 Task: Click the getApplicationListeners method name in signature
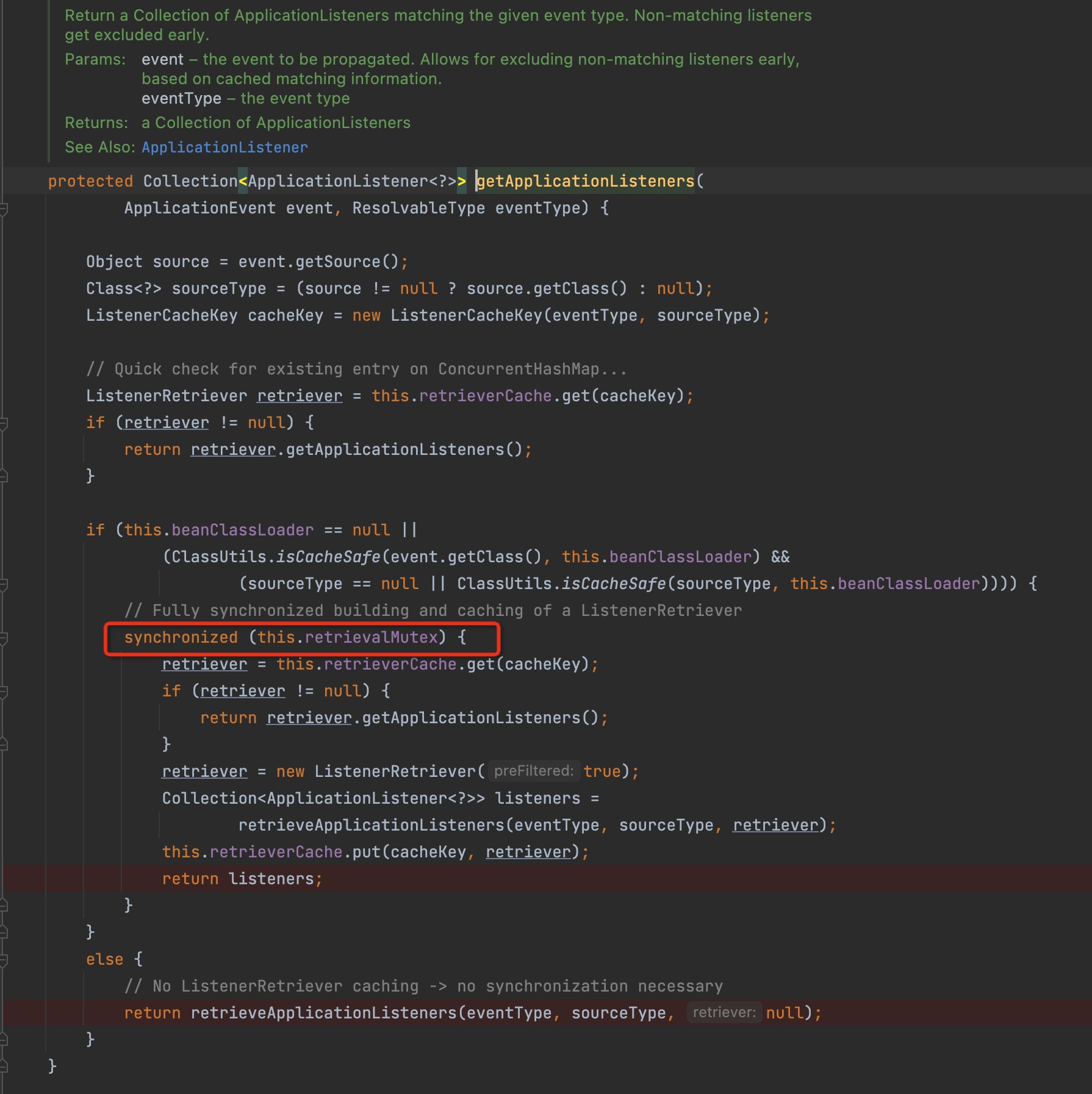point(585,181)
